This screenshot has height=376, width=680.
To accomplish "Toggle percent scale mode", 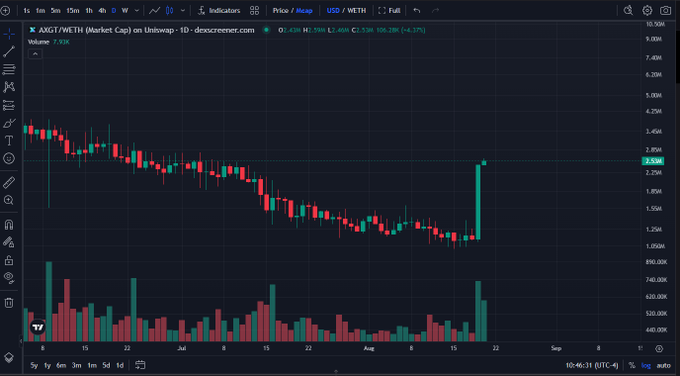I will [x=631, y=365].
